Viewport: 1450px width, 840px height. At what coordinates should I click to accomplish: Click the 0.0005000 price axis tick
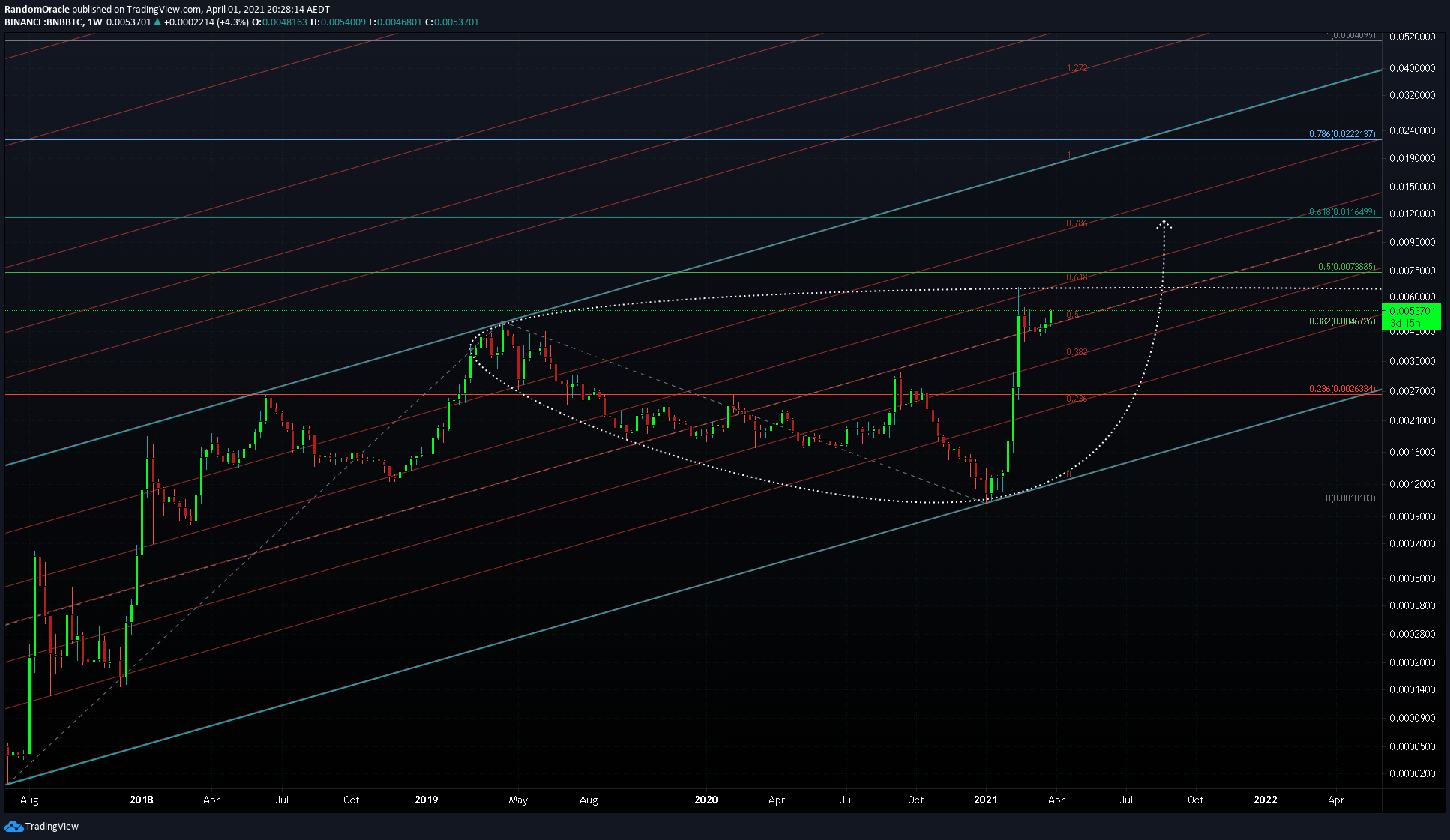point(1413,578)
